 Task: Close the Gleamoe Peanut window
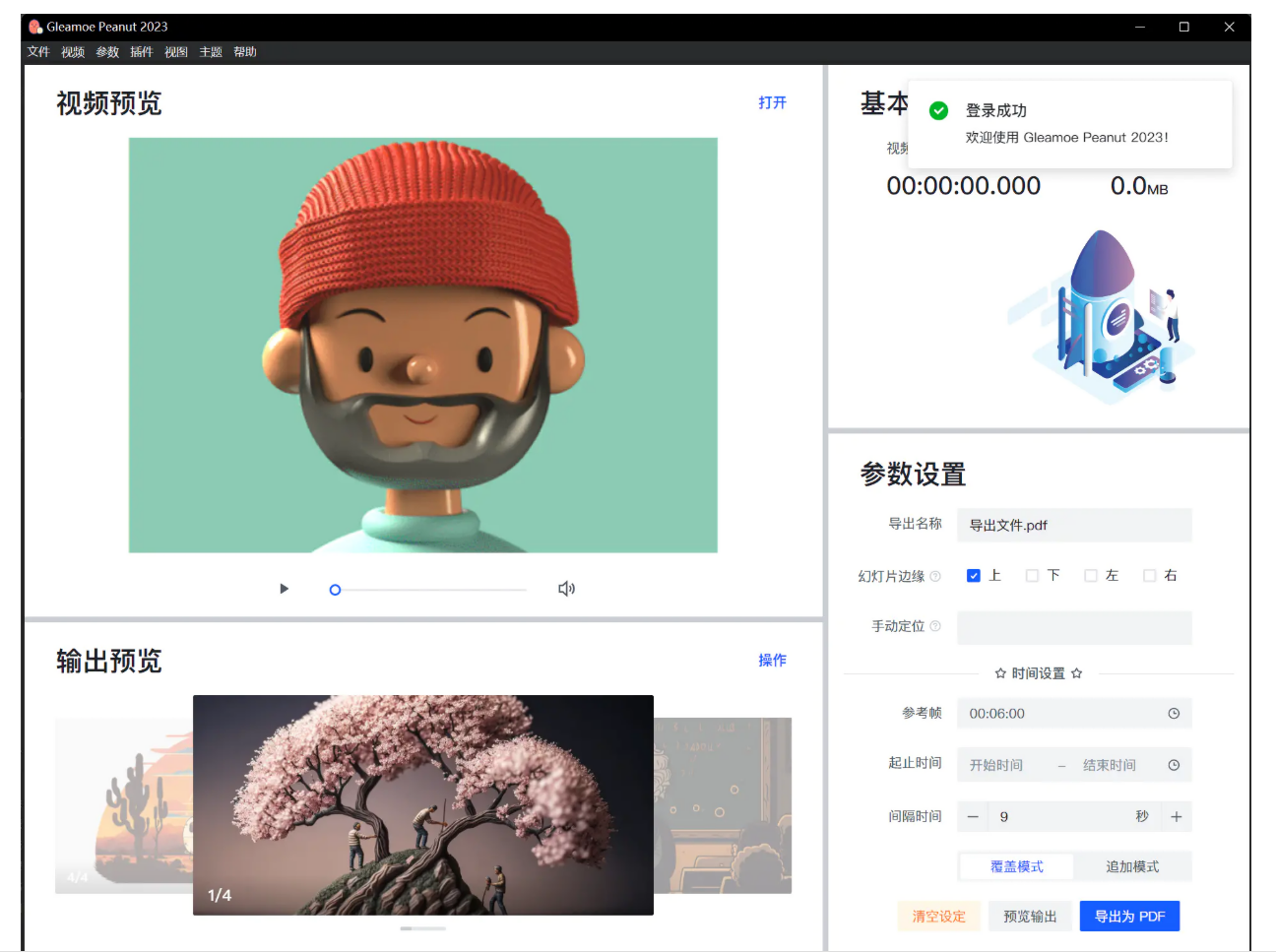[x=1229, y=27]
